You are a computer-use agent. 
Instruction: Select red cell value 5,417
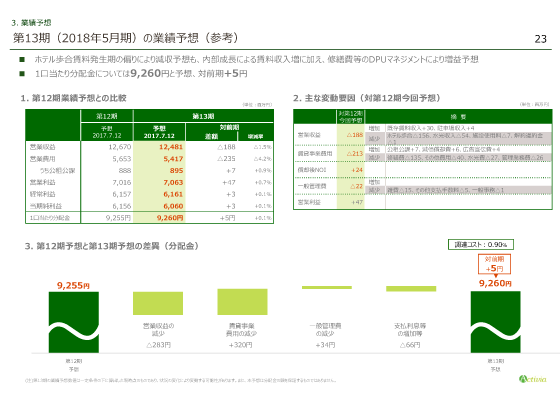click(x=173, y=159)
